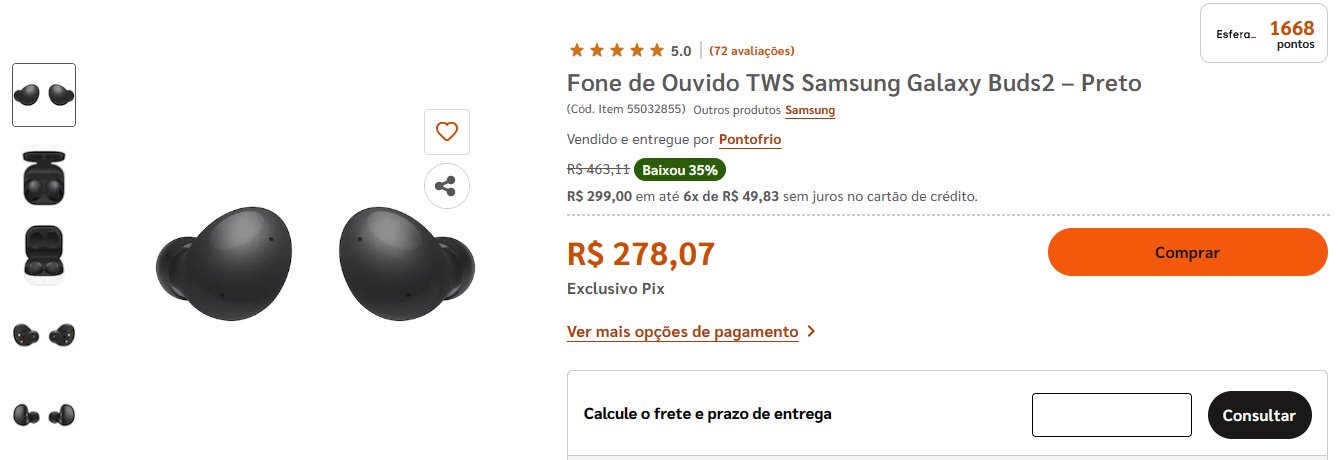Viewport: 1340px width, 460px height.
Task: Click main product image of earbuds
Action: tap(315, 264)
